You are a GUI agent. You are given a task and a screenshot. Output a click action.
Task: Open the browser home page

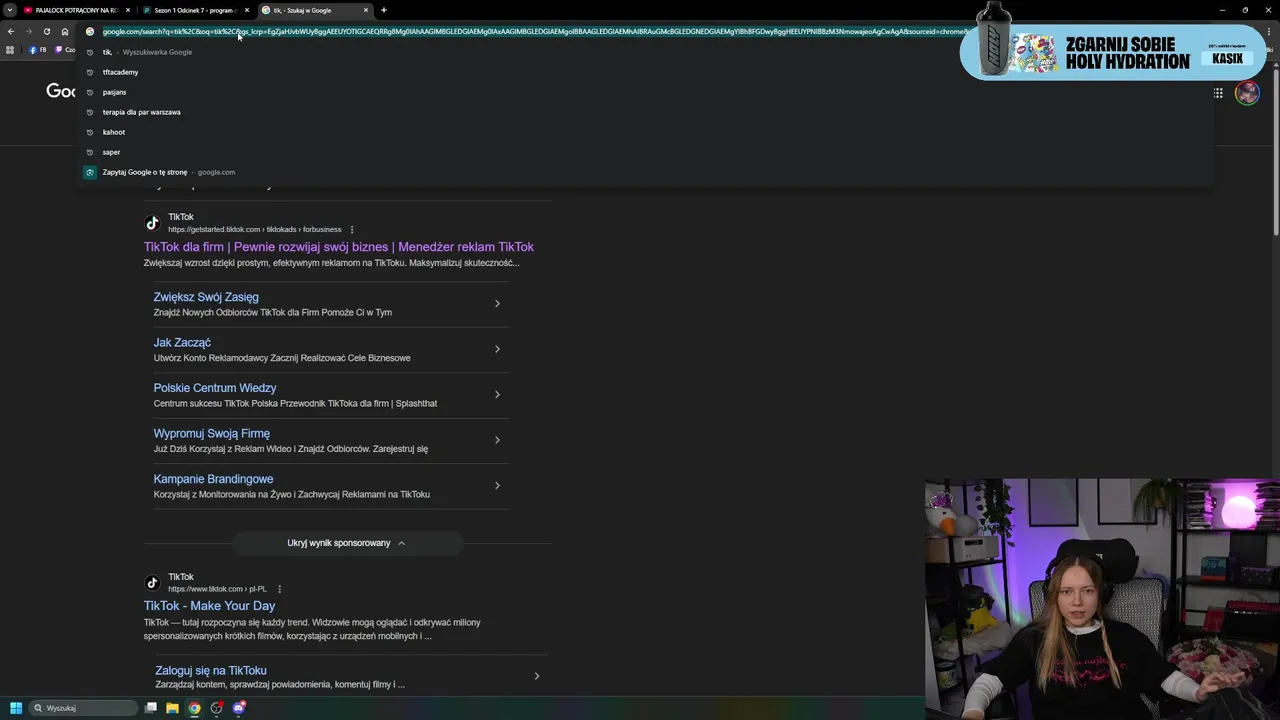pos(64,31)
